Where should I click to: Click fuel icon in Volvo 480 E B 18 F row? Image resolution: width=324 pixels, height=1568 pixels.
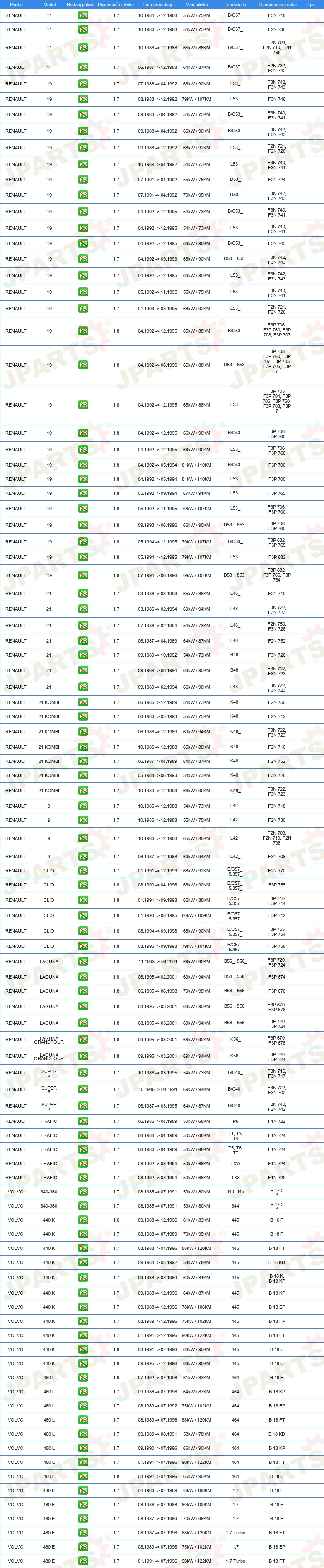(x=83, y=1519)
